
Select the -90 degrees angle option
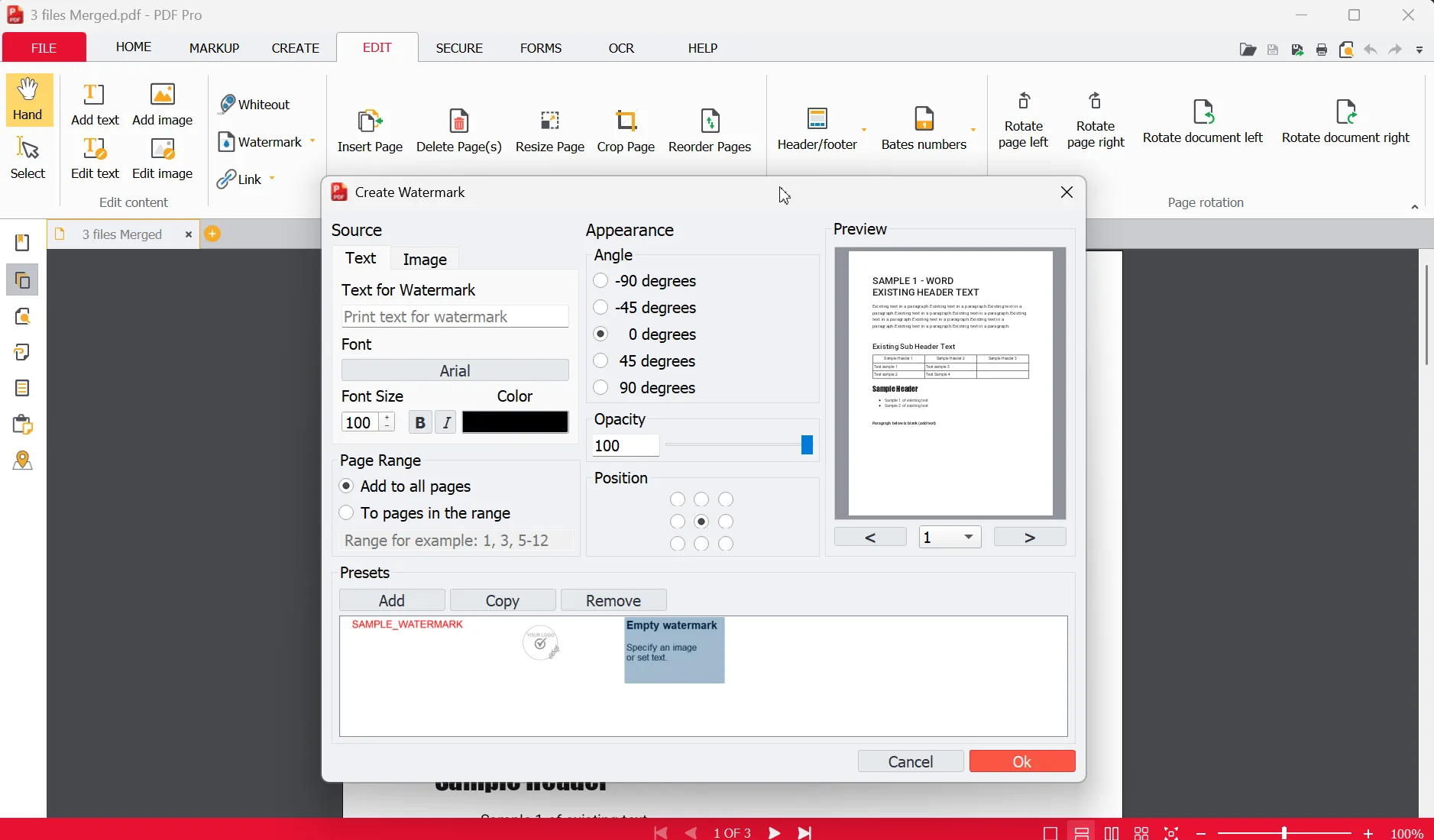601,281
